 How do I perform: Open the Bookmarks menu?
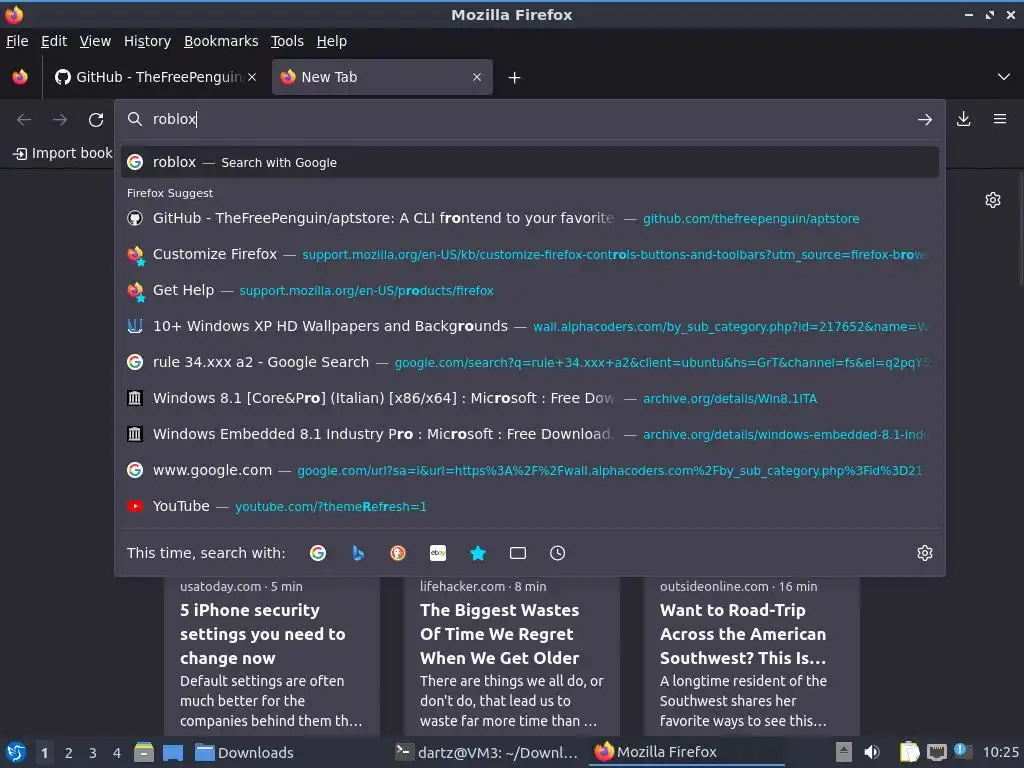click(221, 41)
